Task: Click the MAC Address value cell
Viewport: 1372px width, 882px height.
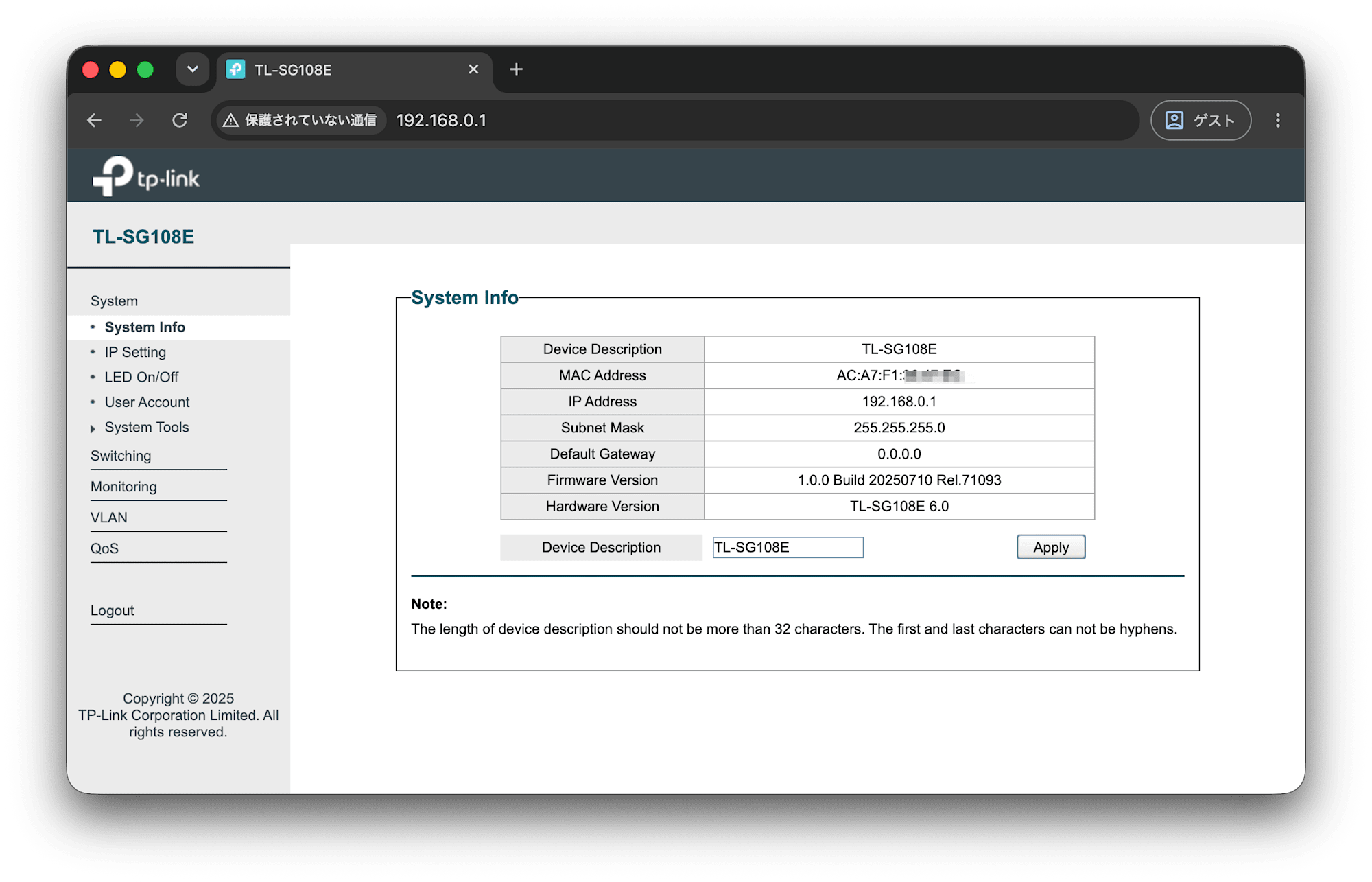Action: 899,375
